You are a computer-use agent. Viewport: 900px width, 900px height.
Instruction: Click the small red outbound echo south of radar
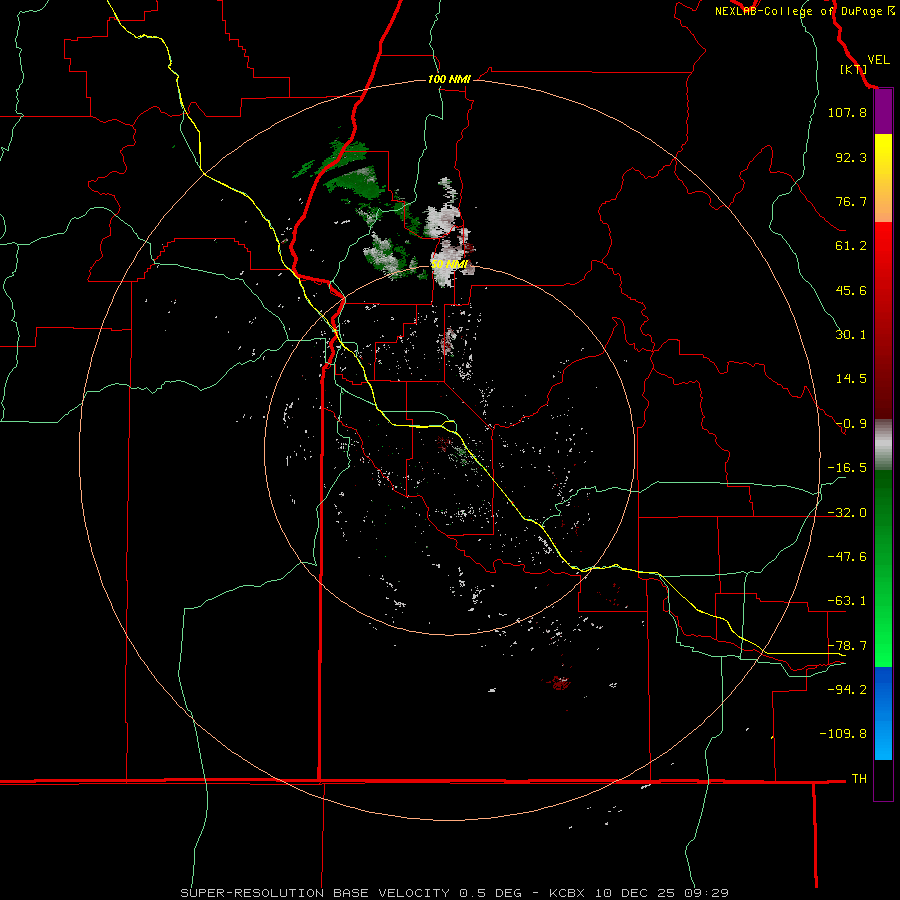pos(558,683)
